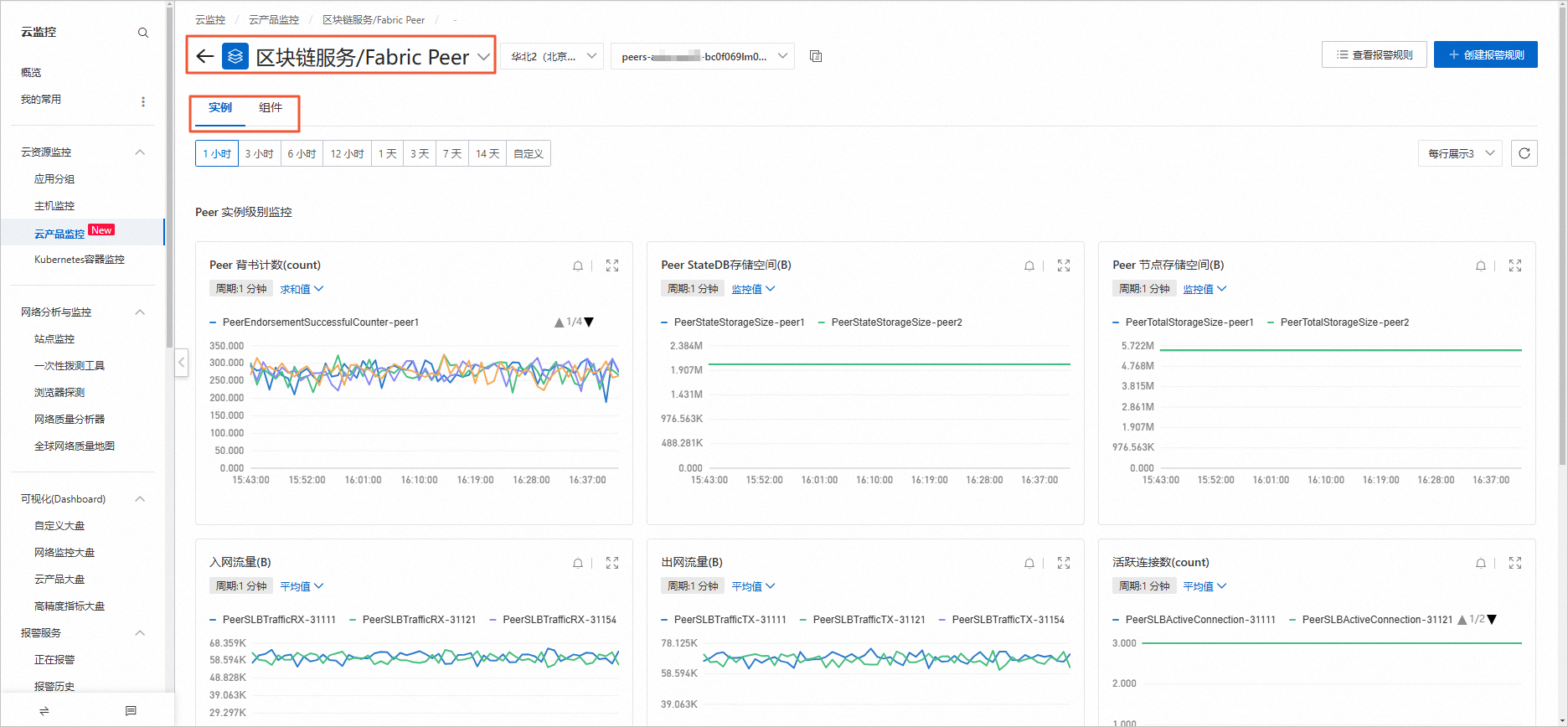The image size is (1568, 727).
Task: Toggle PeerEndorsementSuccessfulCounter-peer1 legend series
Action: pos(314,322)
